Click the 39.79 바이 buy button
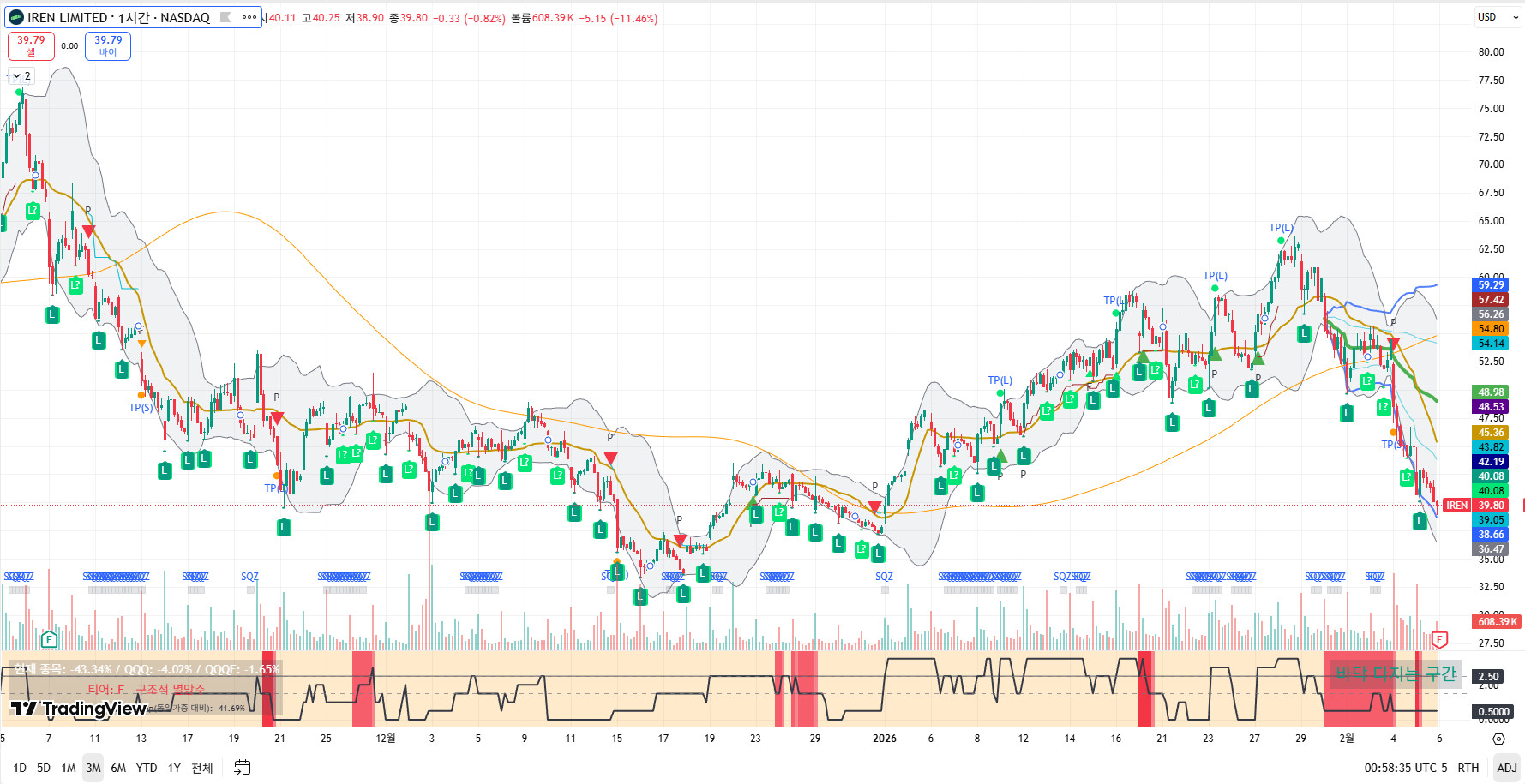The width and height of the screenshot is (1525, 784). [108, 46]
